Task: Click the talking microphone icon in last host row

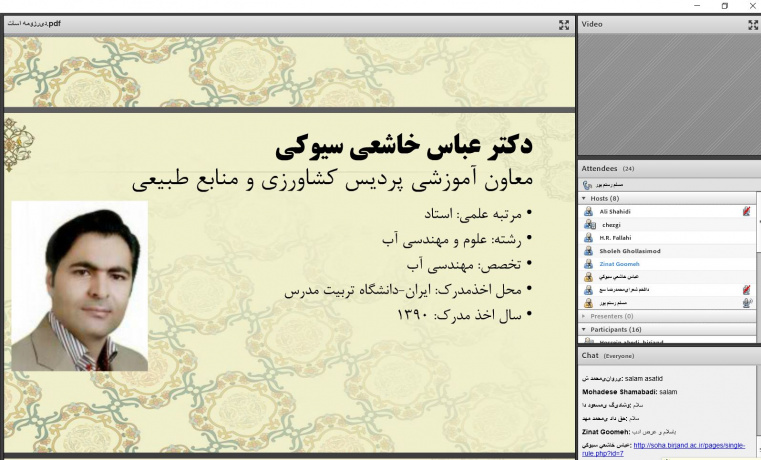Action: tap(747, 303)
